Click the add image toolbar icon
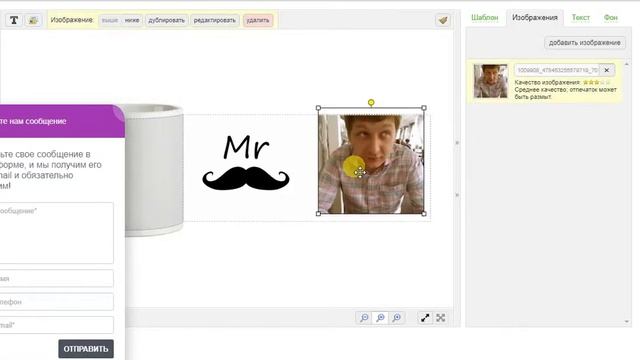 click(33, 20)
